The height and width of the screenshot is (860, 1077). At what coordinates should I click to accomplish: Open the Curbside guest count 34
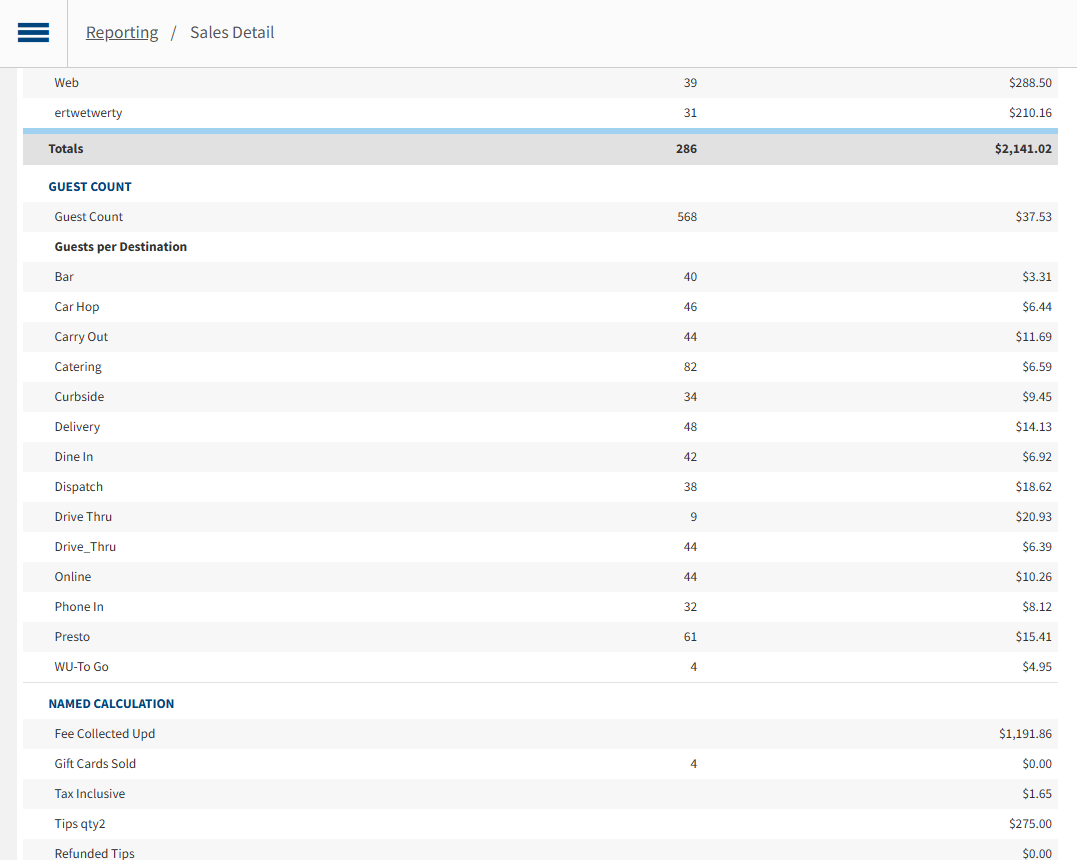(x=689, y=396)
